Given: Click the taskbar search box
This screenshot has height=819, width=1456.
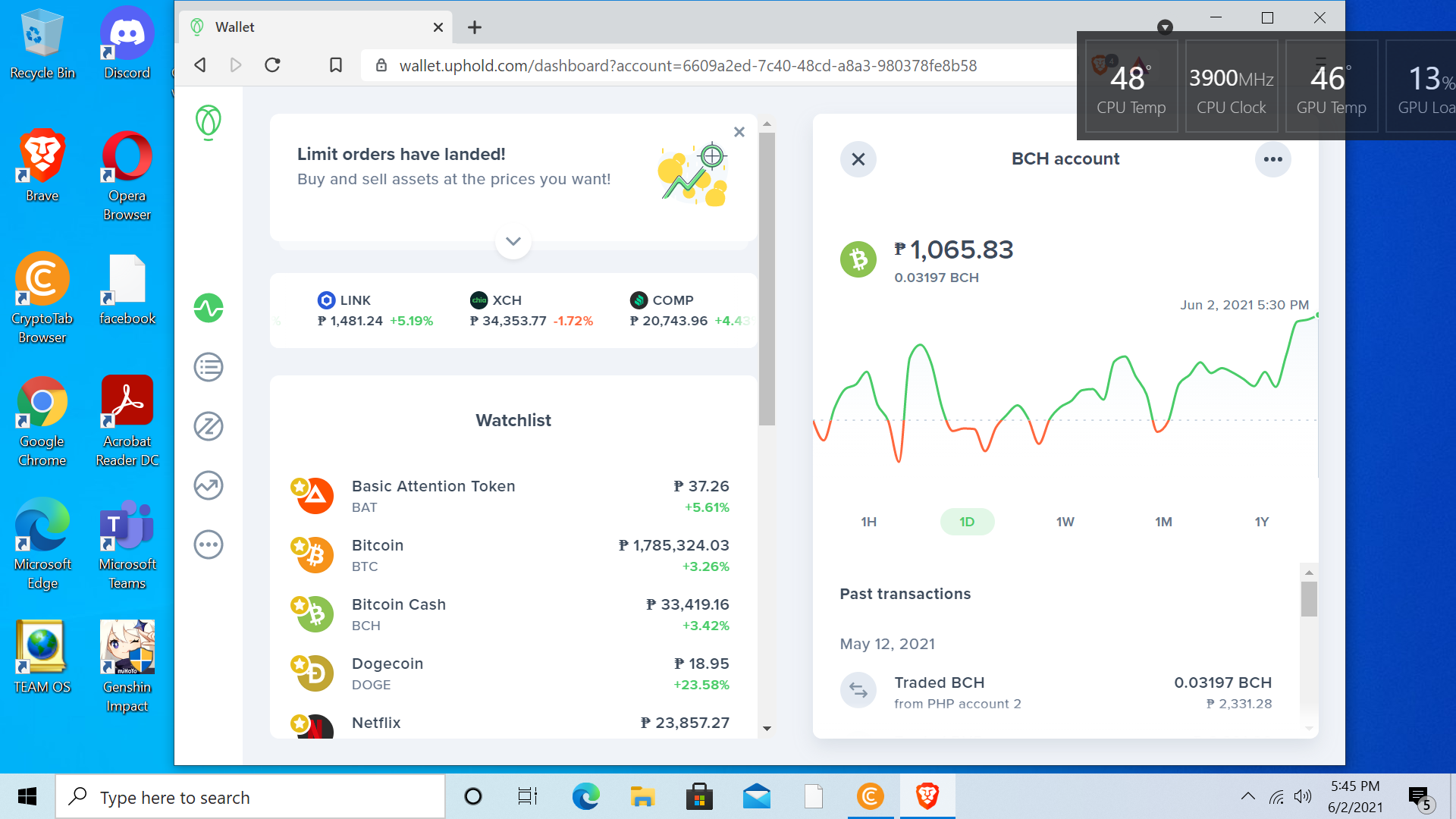Looking at the screenshot, I should (x=250, y=797).
